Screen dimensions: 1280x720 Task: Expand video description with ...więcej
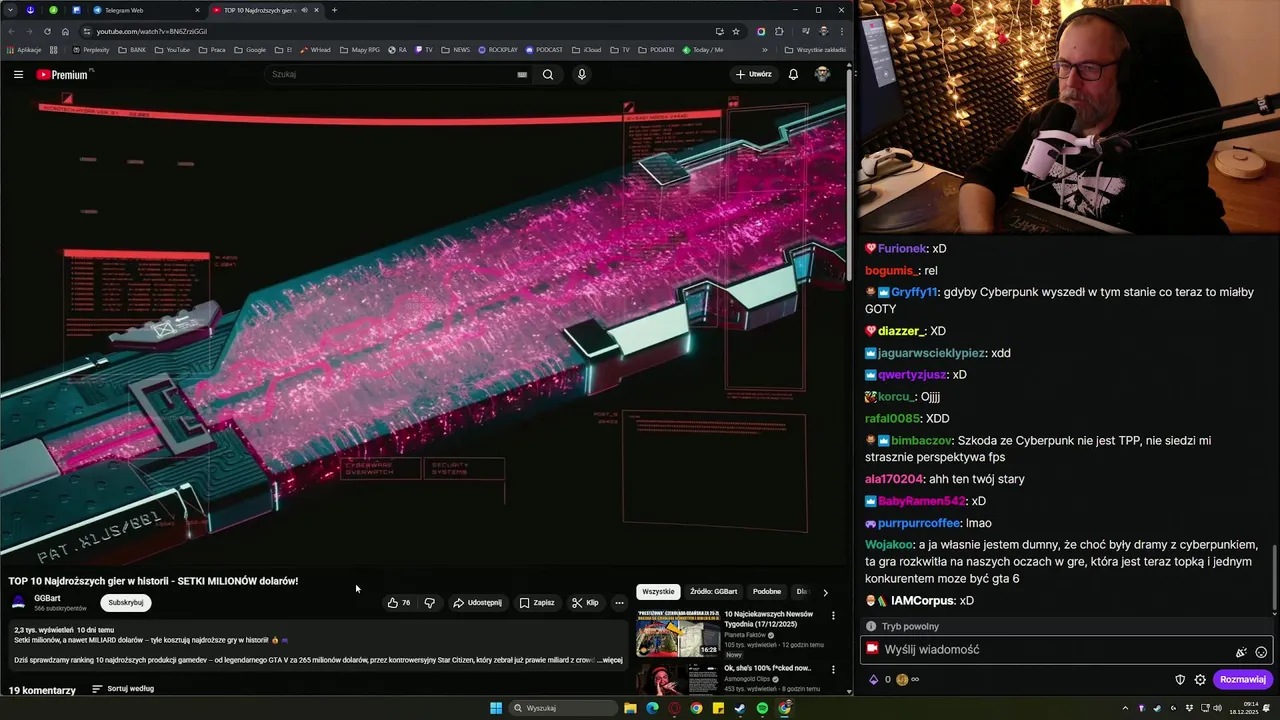pyautogui.click(x=612, y=660)
